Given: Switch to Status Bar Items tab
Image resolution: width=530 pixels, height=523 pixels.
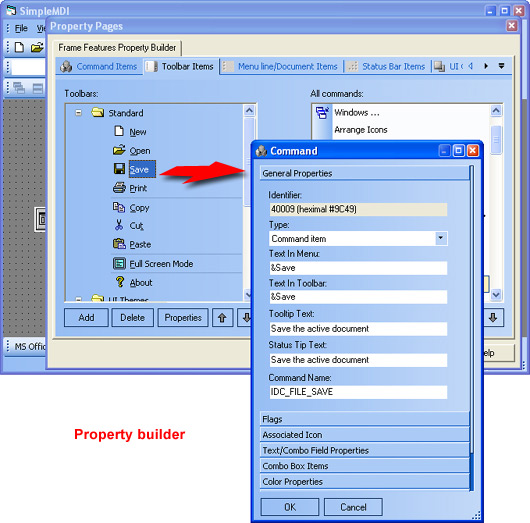Looking at the screenshot, I should tap(387, 66).
